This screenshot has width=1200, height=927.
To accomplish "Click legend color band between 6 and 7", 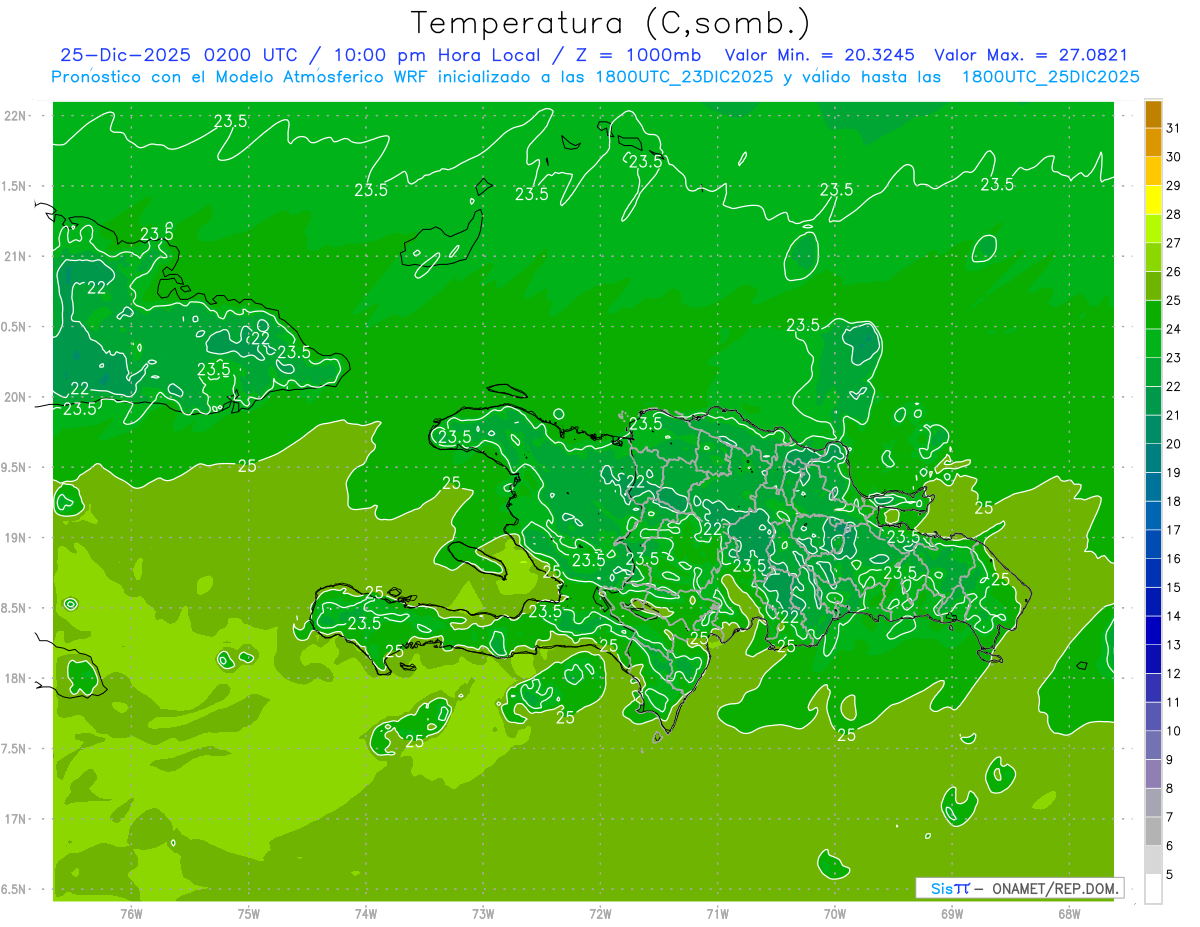I will click(1153, 831).
